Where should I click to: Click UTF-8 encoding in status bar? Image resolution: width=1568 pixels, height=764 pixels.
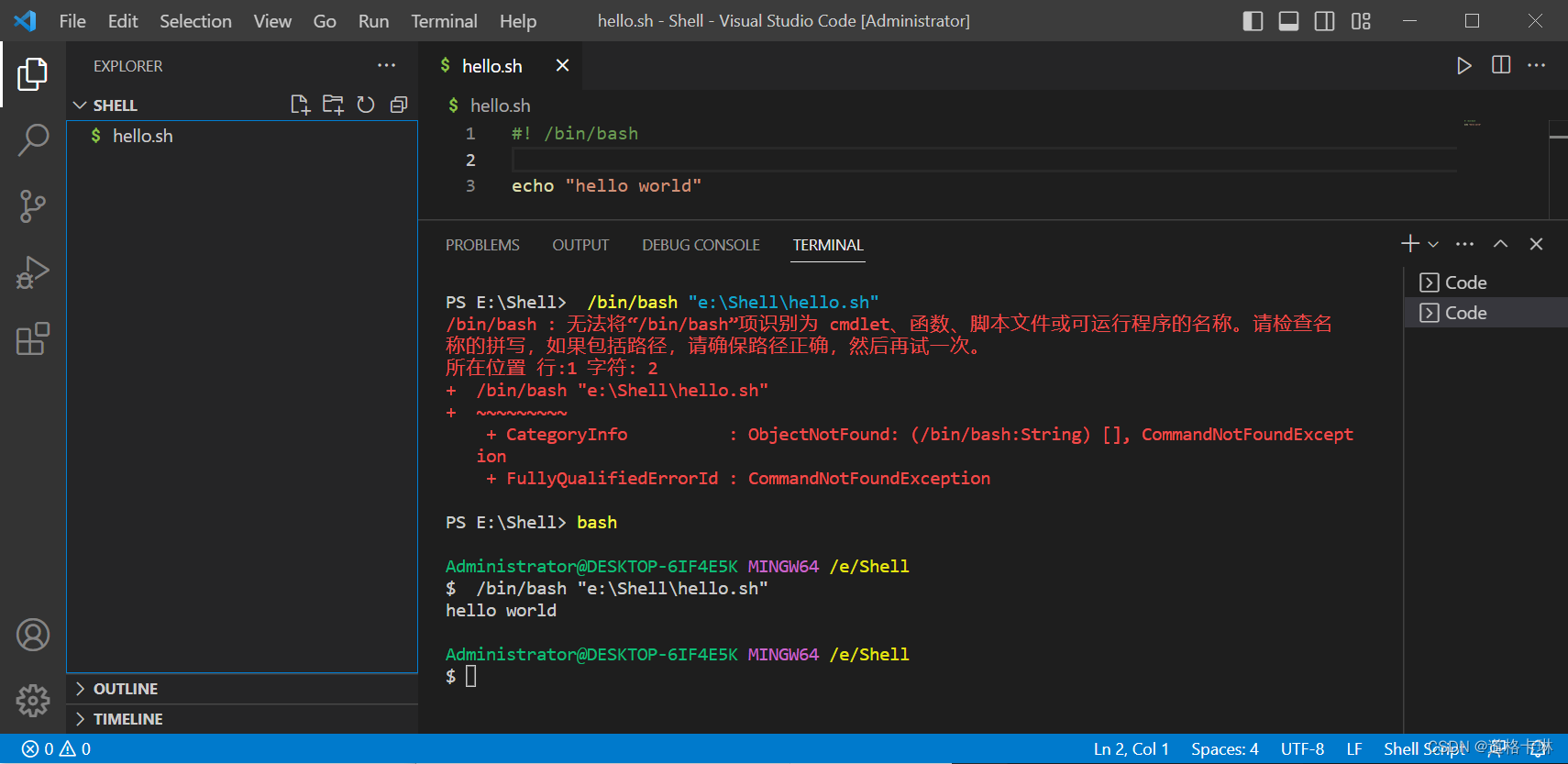click(x=1302, y=748)
